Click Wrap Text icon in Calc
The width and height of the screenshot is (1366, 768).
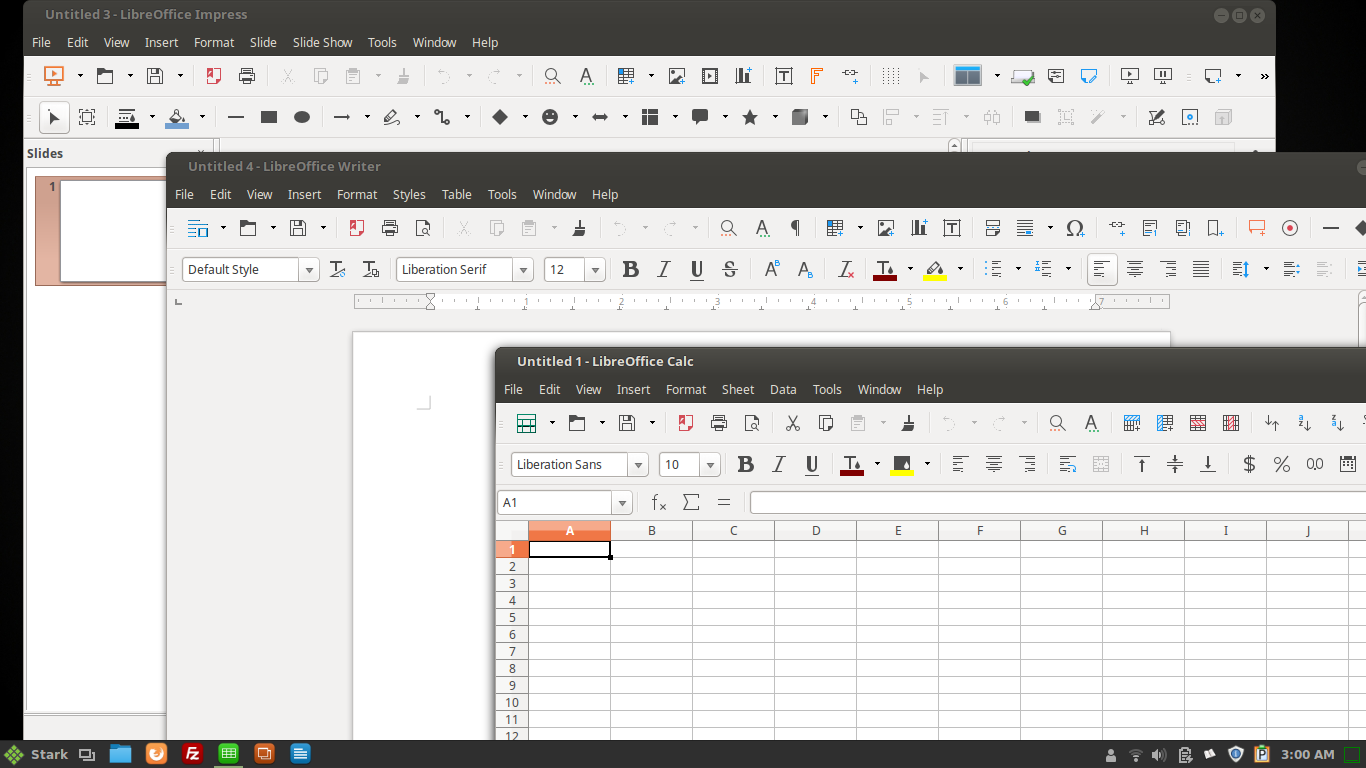(1067, 464)
